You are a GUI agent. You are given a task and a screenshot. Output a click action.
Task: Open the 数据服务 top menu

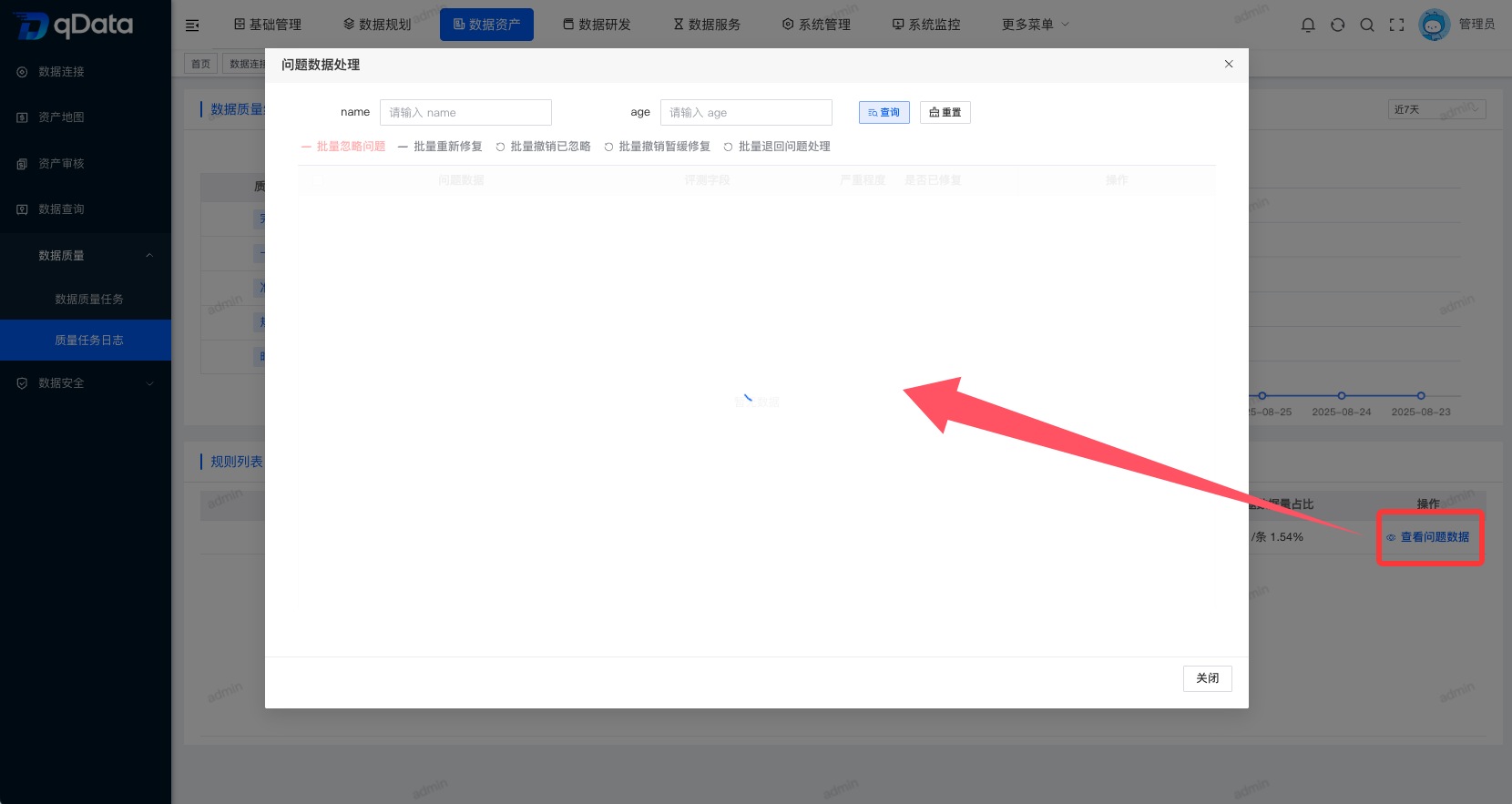click(x=707, y=25)
